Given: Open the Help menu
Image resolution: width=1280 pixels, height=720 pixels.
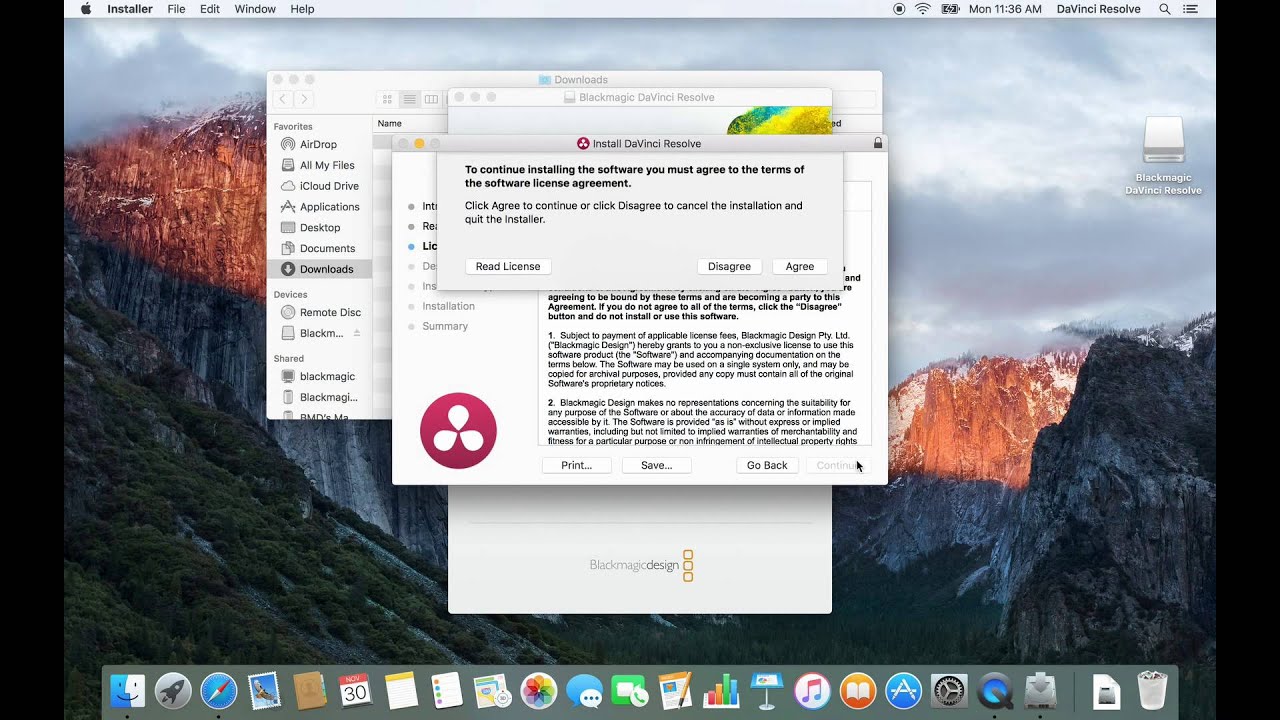Looking at the screenshot, I should pos(302,9).
